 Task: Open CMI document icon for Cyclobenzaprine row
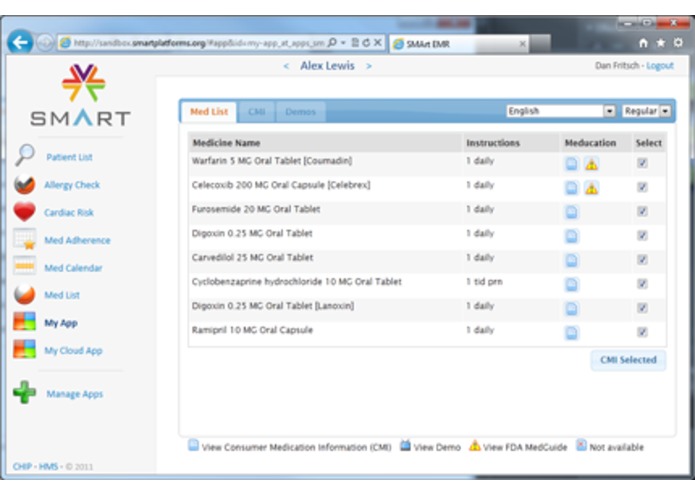pos(572,284)
